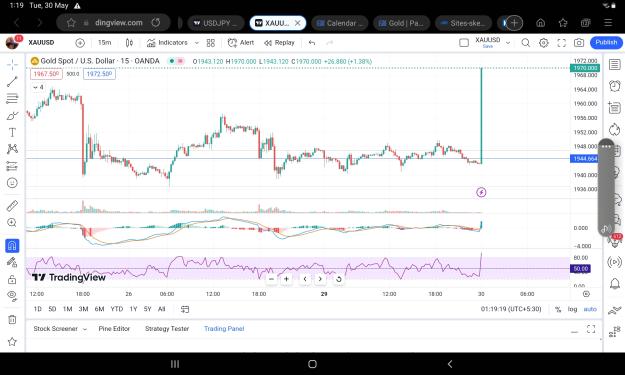Select the 1M date range
The width and height of the screenshot is (625, 375).
tap(67, 309)
